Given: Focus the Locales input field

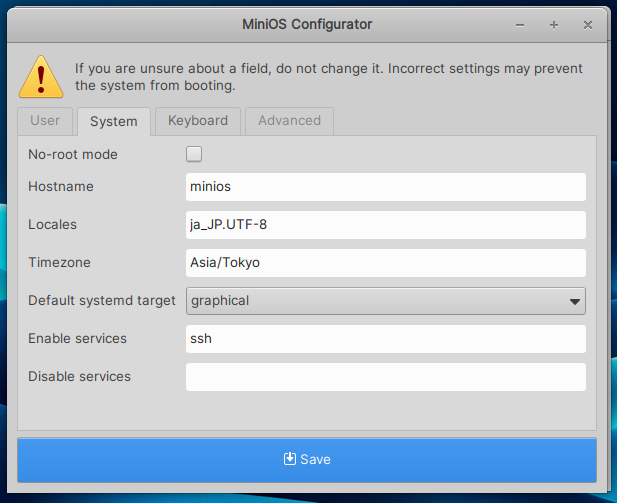Looking at the screenshot, I should point(385,225).
